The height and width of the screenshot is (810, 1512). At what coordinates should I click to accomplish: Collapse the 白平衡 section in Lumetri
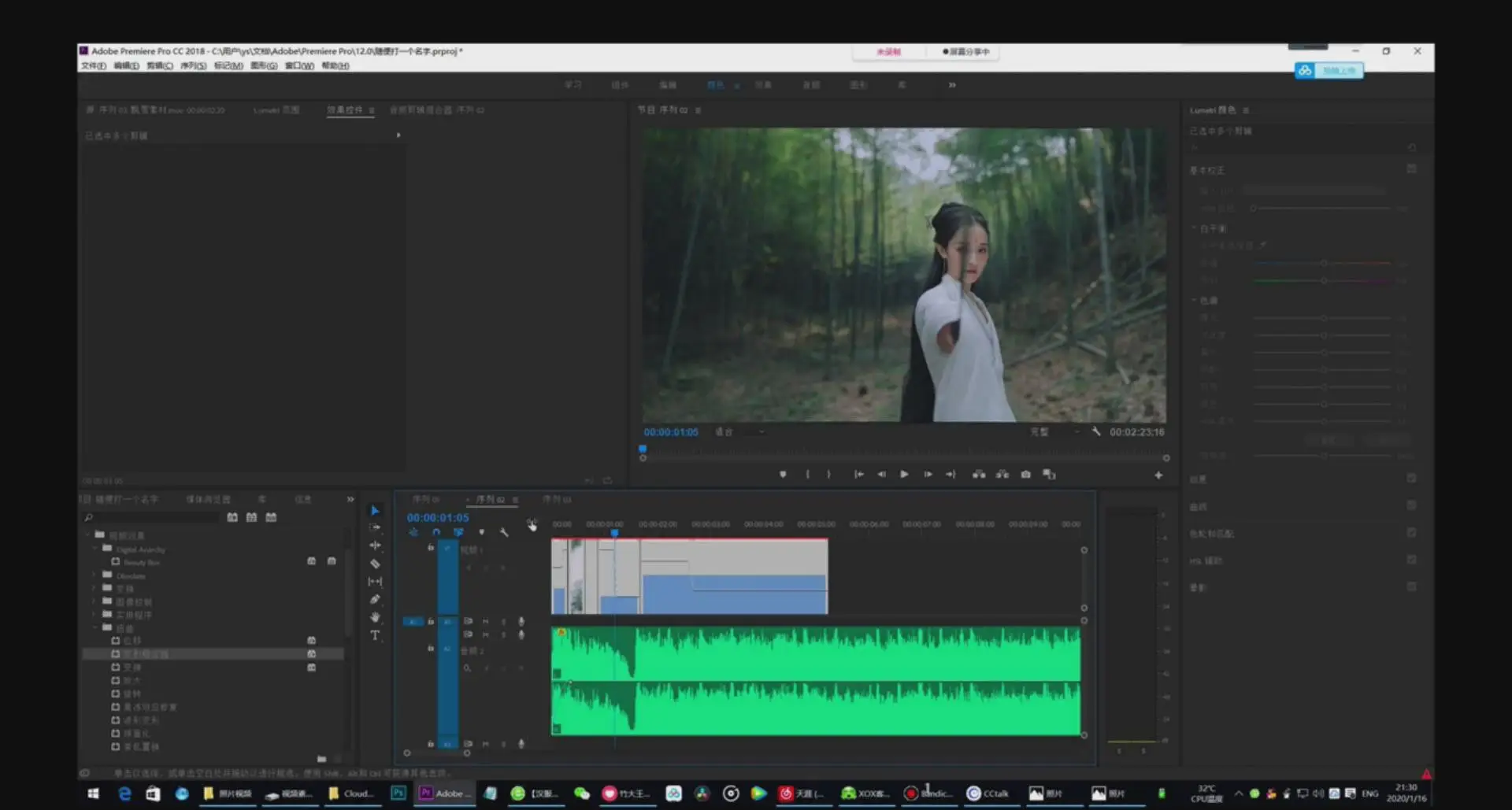[1195, 228]
